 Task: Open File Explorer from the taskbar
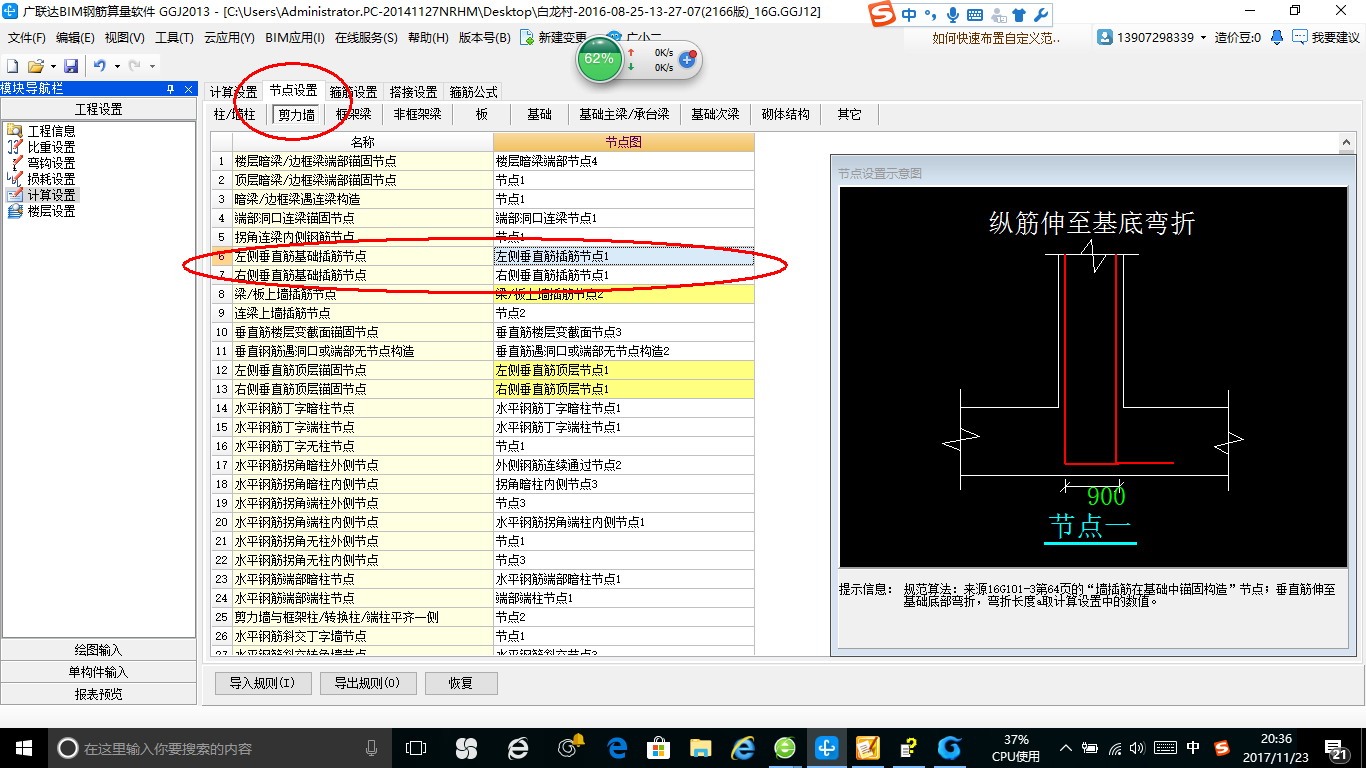click(x=700, y=747)
